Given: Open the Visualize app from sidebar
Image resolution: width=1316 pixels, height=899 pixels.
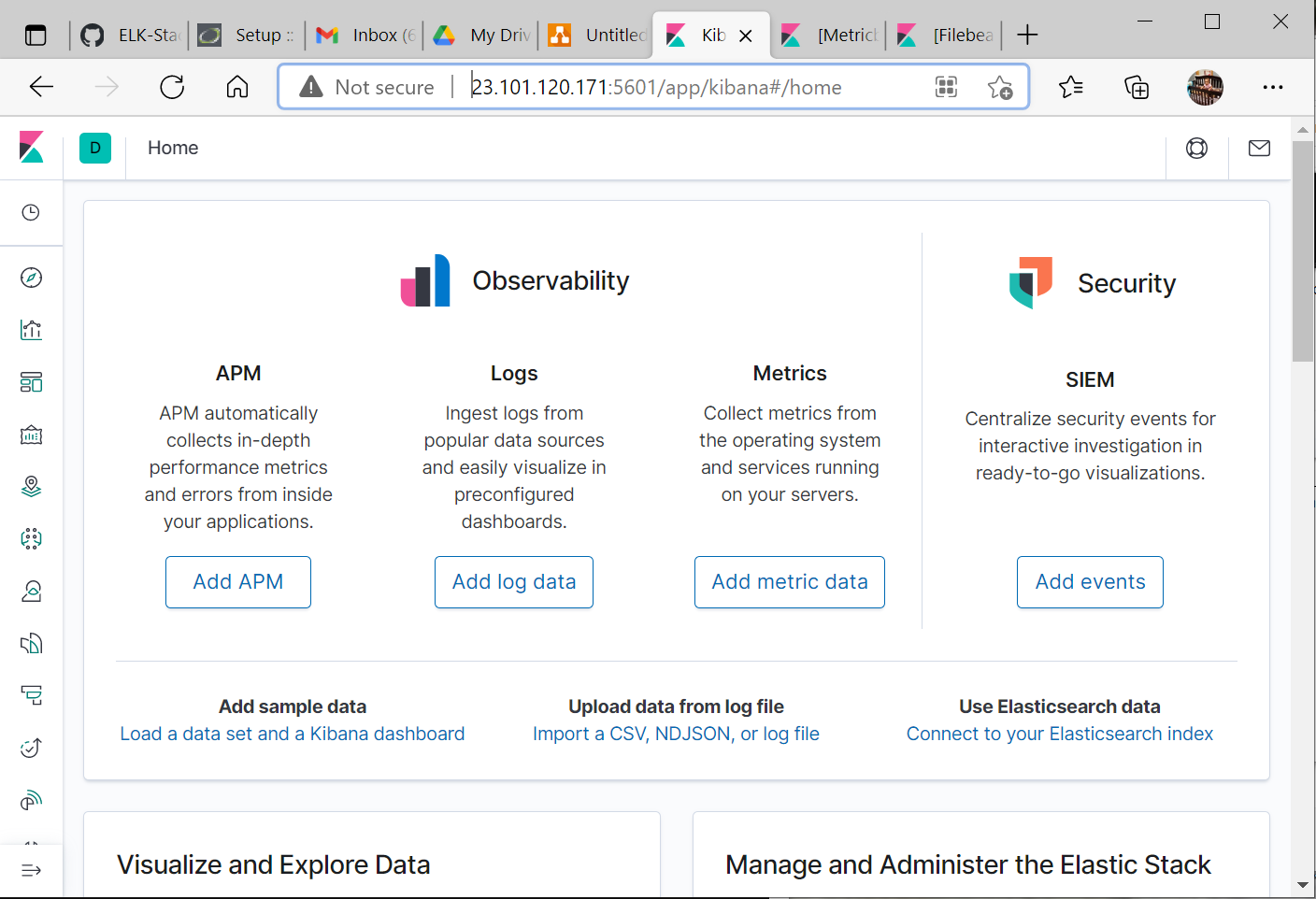Looking at the screenshot, I should [31, 329].
